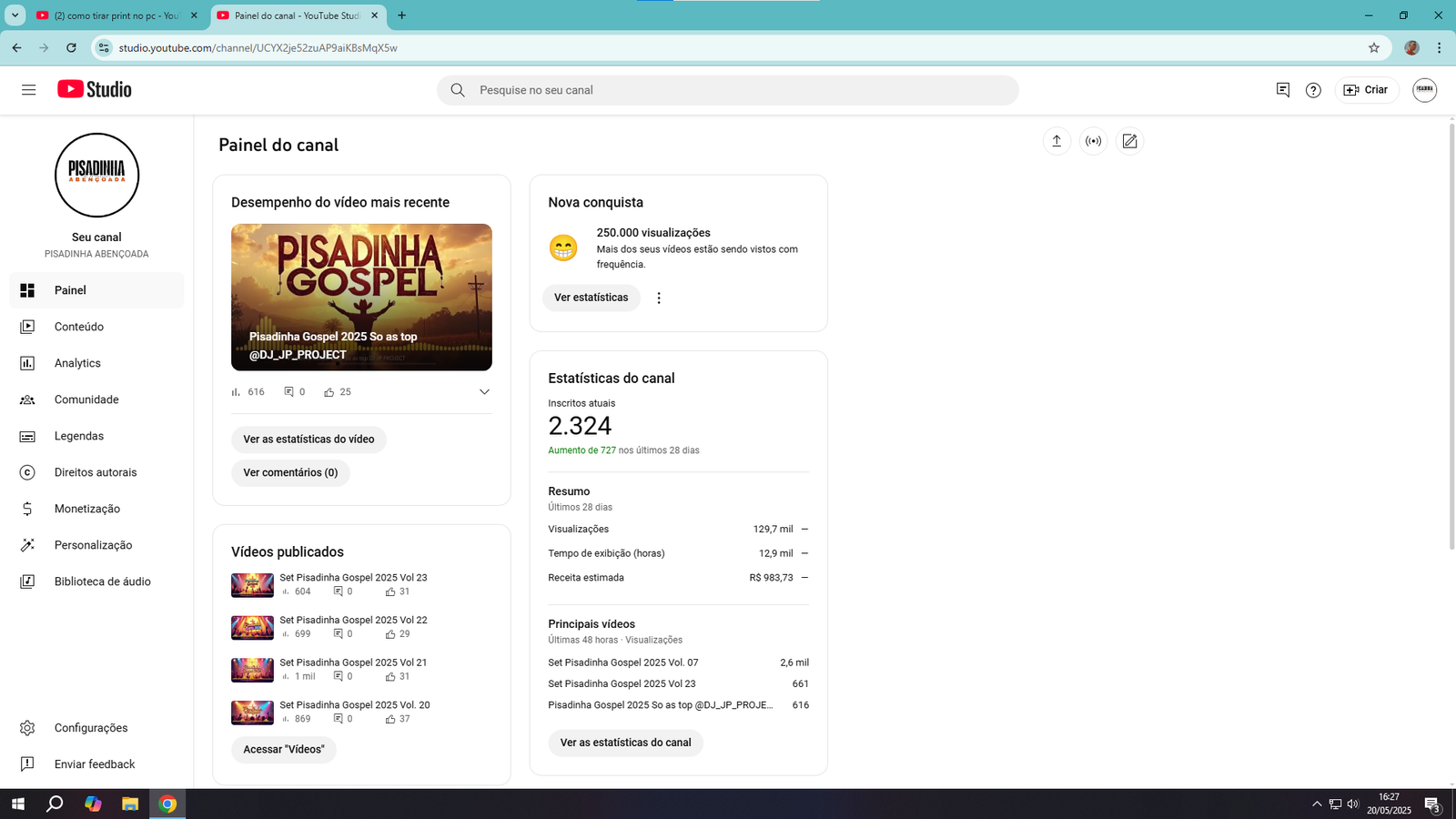Screen dimensions: 1456x819
Task: Go back in the browser
Action: click(16, 47)
